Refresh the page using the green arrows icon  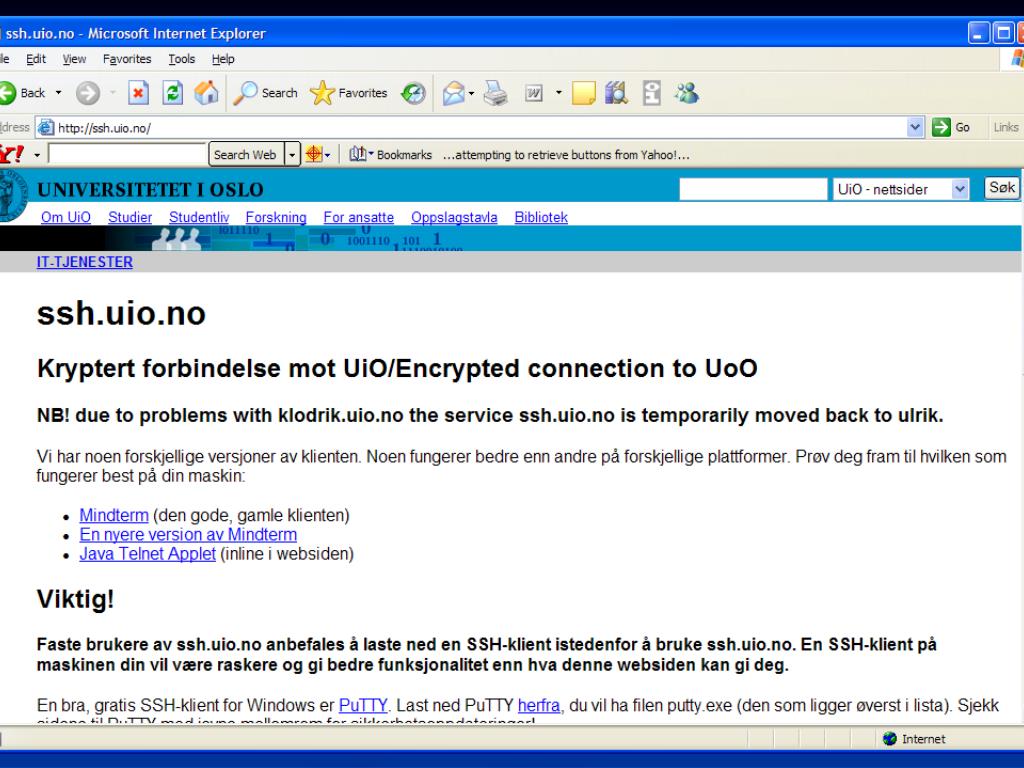(x=172, y=93)
